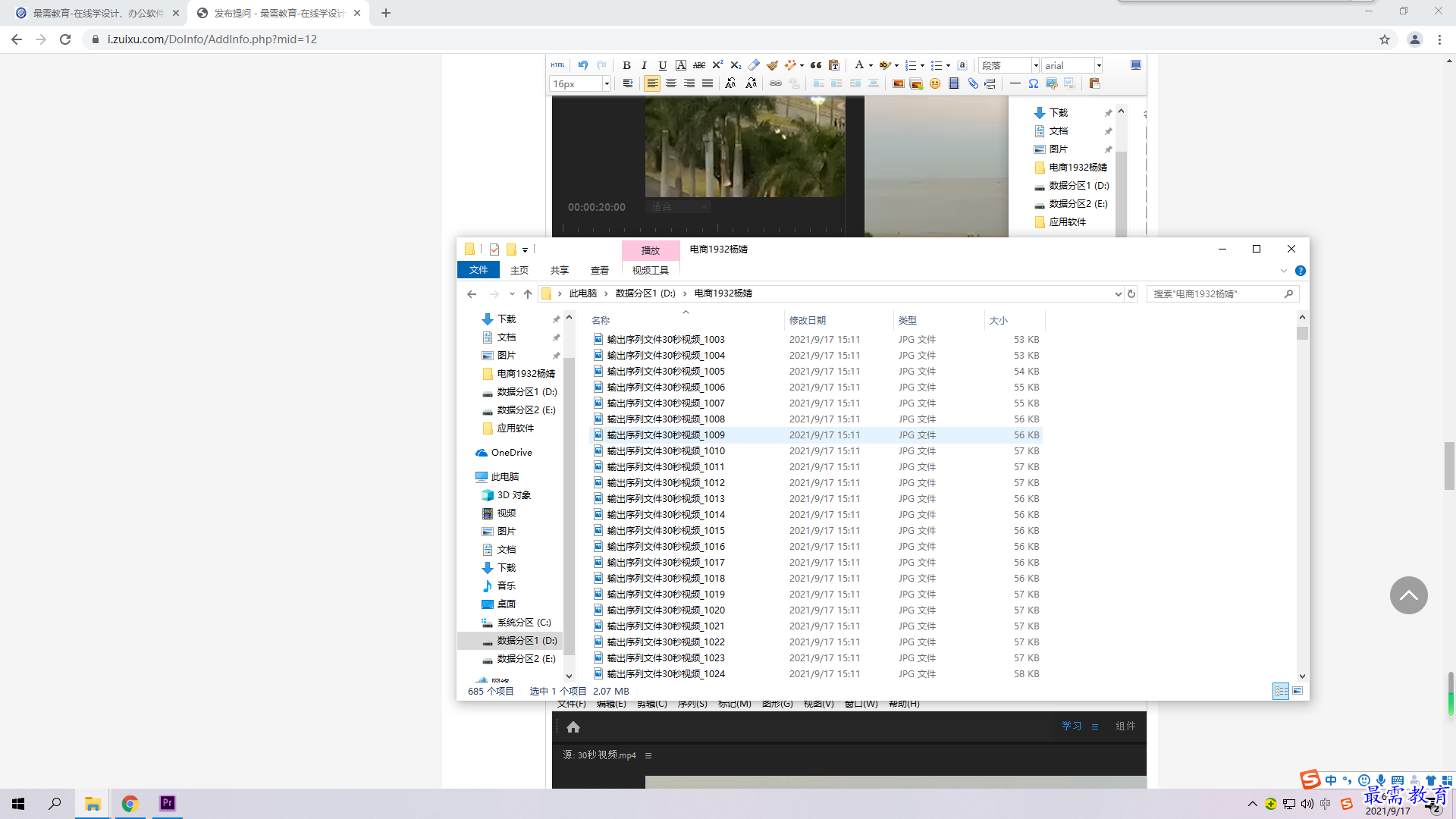The width and height of the screenshot is (1456, 819).
Task: Click paste as plain text icon
Action: (834, 65)
